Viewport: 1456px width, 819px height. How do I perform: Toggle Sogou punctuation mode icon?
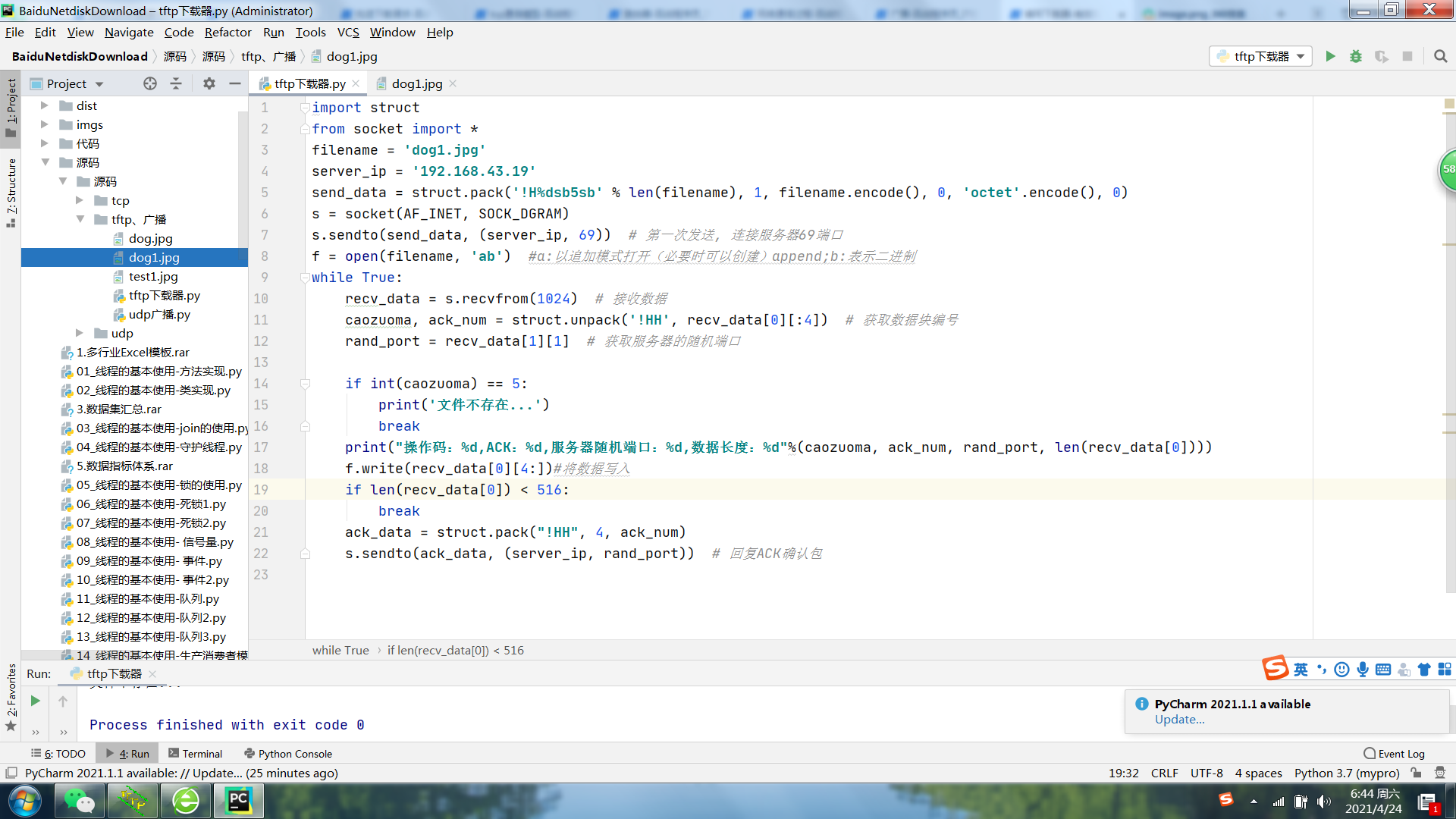[x=1322, y=669]
